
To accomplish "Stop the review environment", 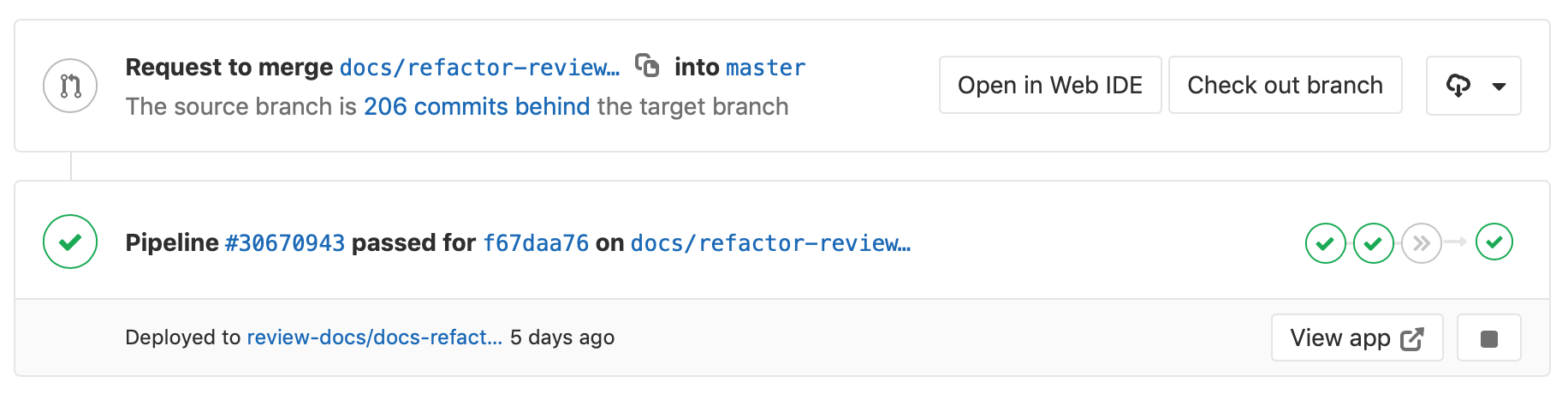I will point(1488,338).
